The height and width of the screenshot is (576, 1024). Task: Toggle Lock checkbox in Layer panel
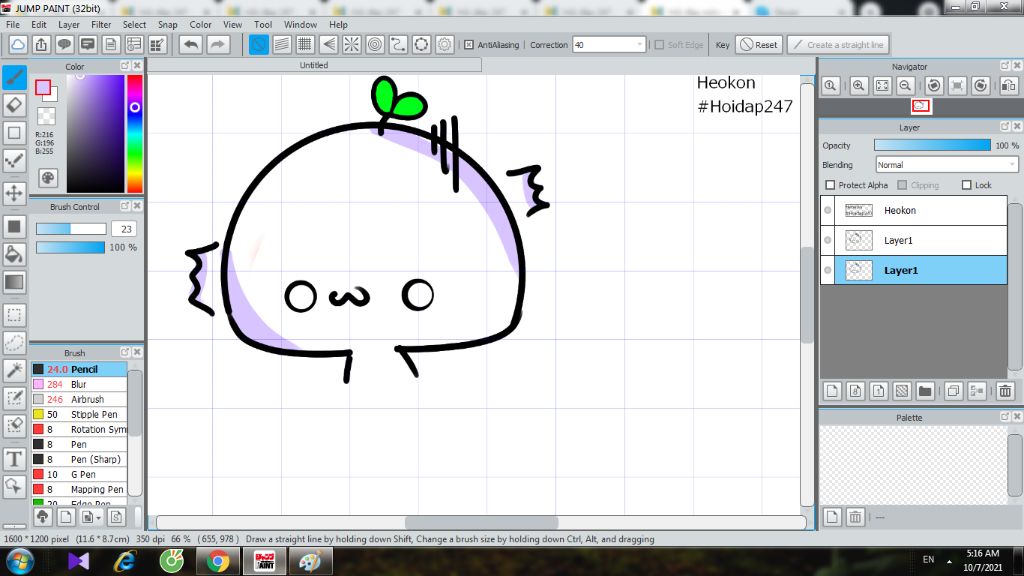[x=967, y=185]
